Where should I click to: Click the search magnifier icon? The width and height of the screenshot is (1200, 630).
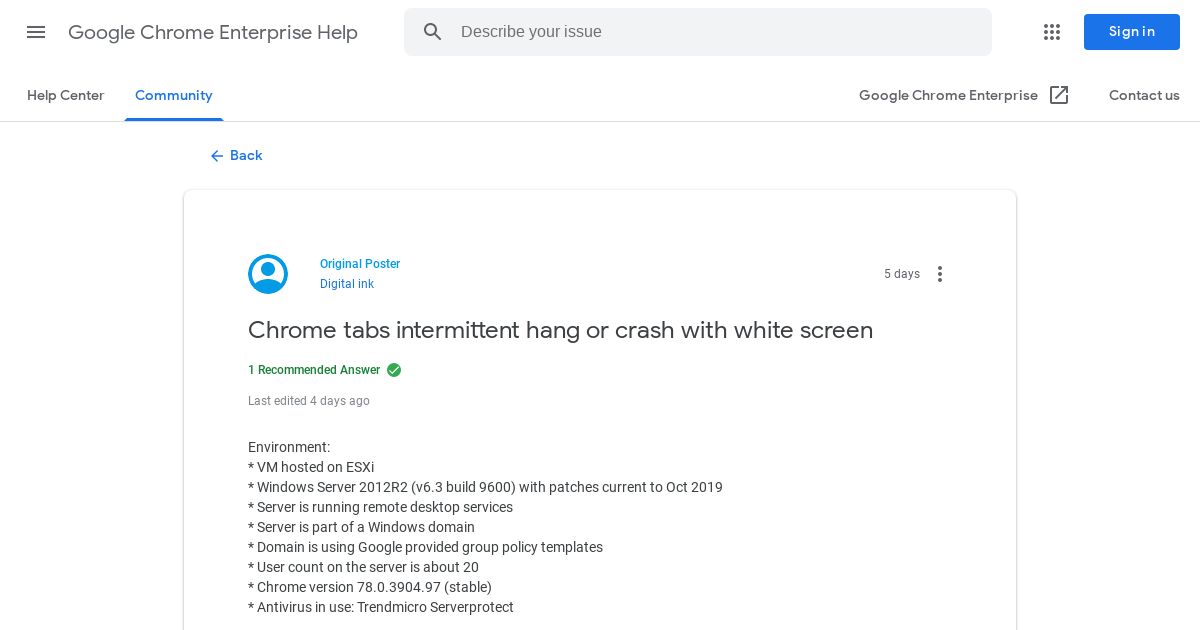433,32
